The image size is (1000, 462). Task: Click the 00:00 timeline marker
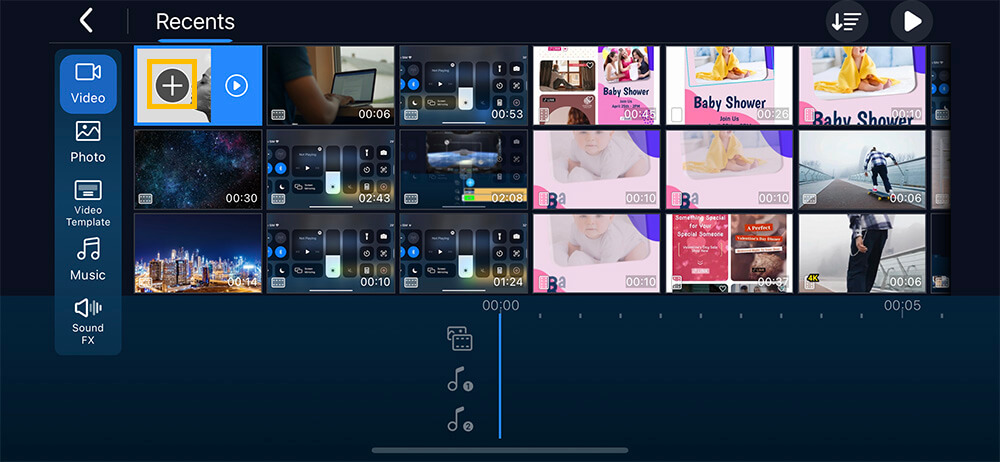501,306
